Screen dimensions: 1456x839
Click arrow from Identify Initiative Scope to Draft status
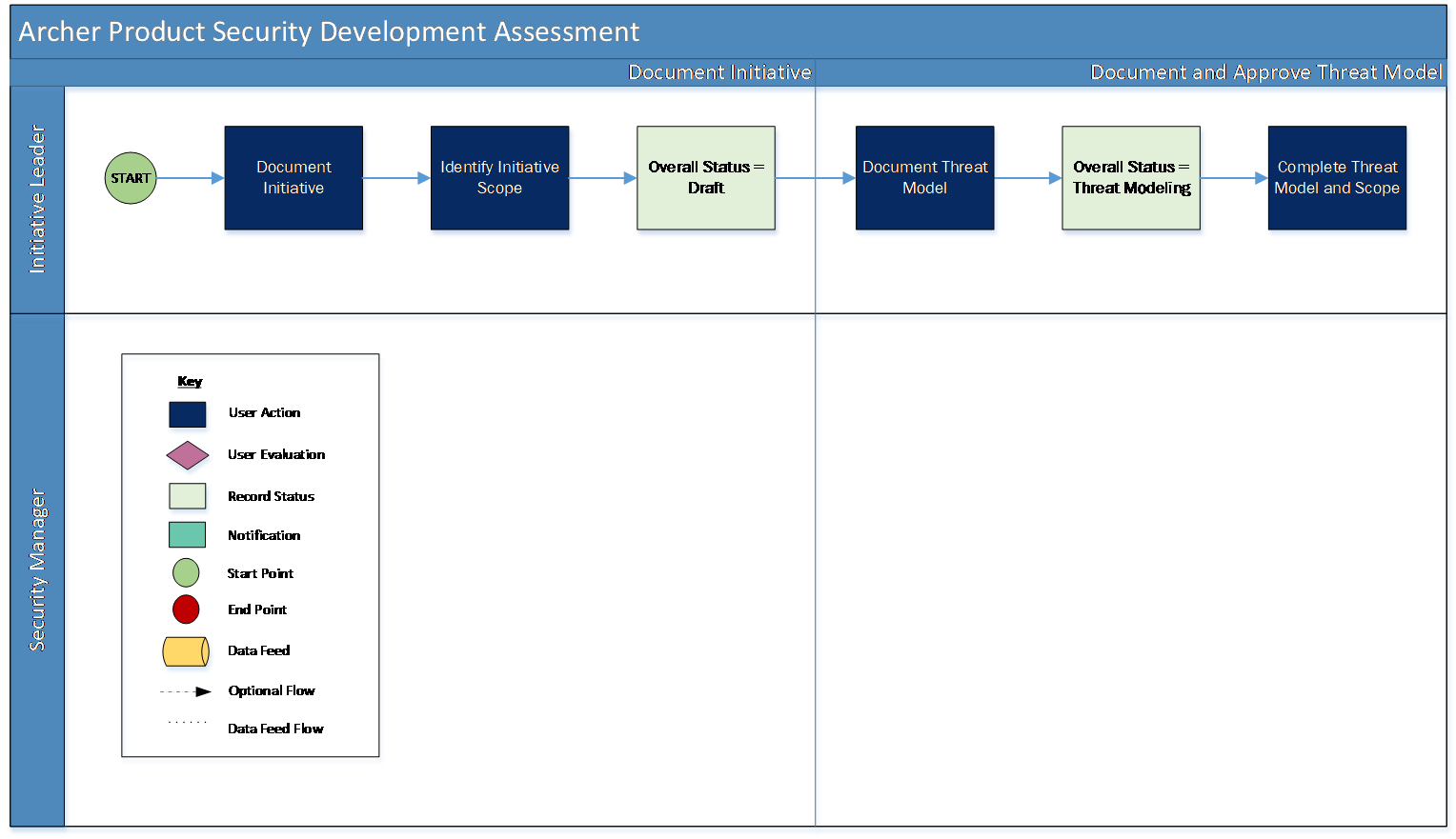coord(603,178)
